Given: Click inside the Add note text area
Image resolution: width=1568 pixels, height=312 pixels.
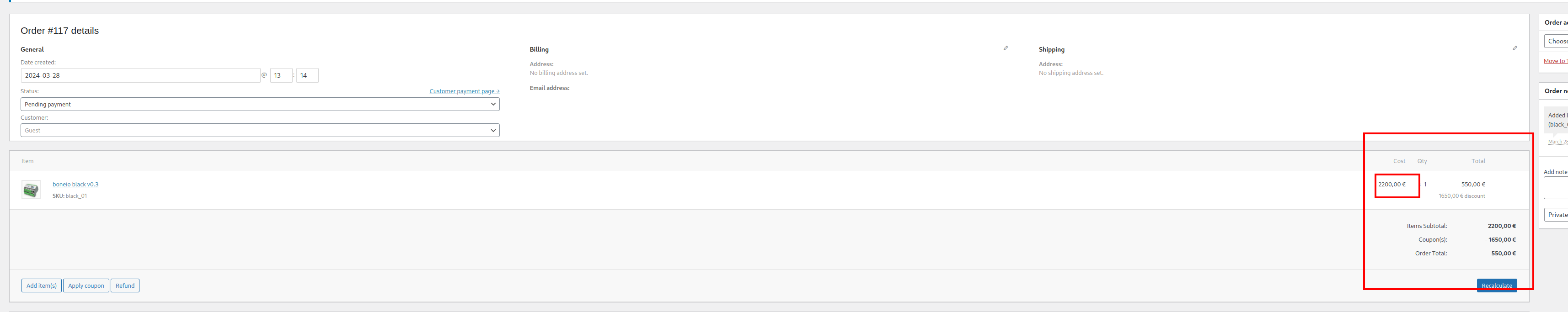Looking at the screenshot, I should point(1557,188).
